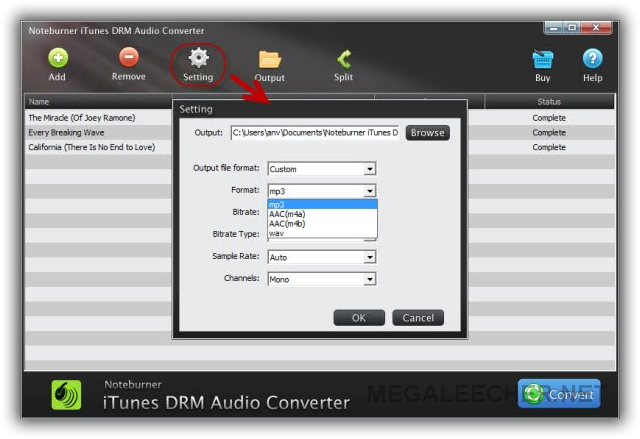The width and height of the screenshot is (640, 439).
Task: Click Complete status for Every Breaking Wave
Action: tap(549, 133)
